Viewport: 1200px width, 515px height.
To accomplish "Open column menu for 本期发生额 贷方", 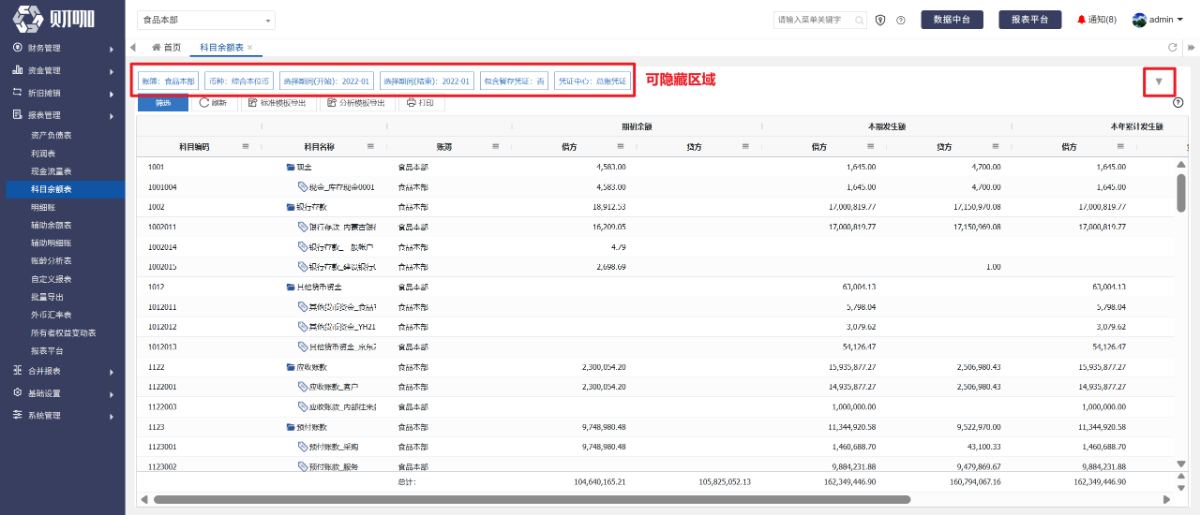I will (x=996, y=146).
